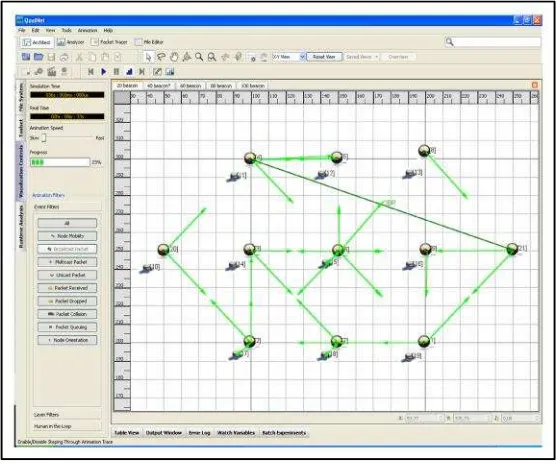The height and width of the screenshot is (464, 556).
Task: Select the 20 beacon scenario tab
Action: pyautogui.click(x=127, y=85)
